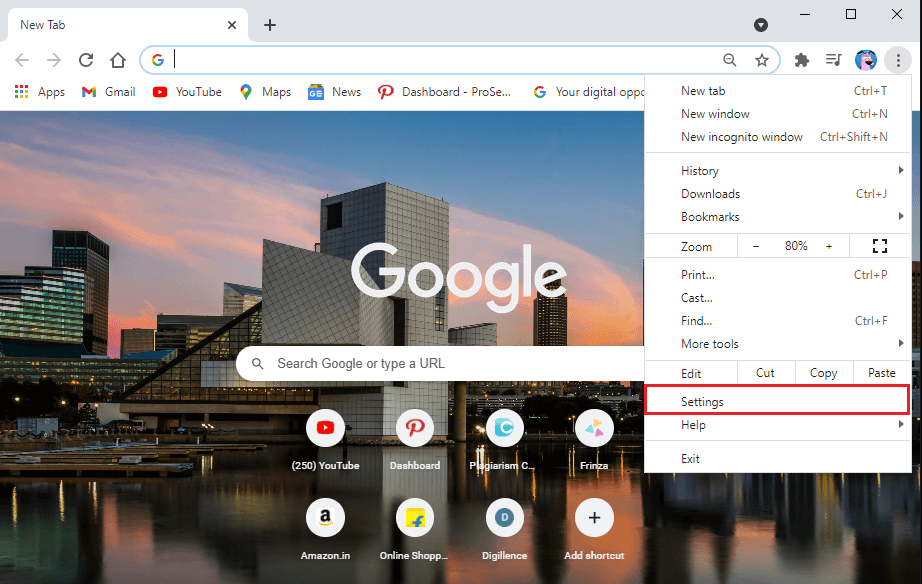Enter full screen via the zoom row
Screen dimensions: 922x584
pyautogui.click(x=879, y=245)
